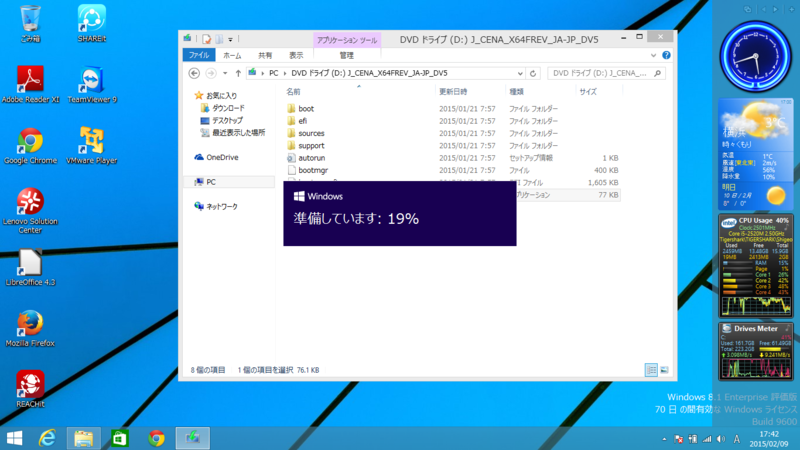
Task: Open the address bar history dropdown
Action: tap(519, 73)
